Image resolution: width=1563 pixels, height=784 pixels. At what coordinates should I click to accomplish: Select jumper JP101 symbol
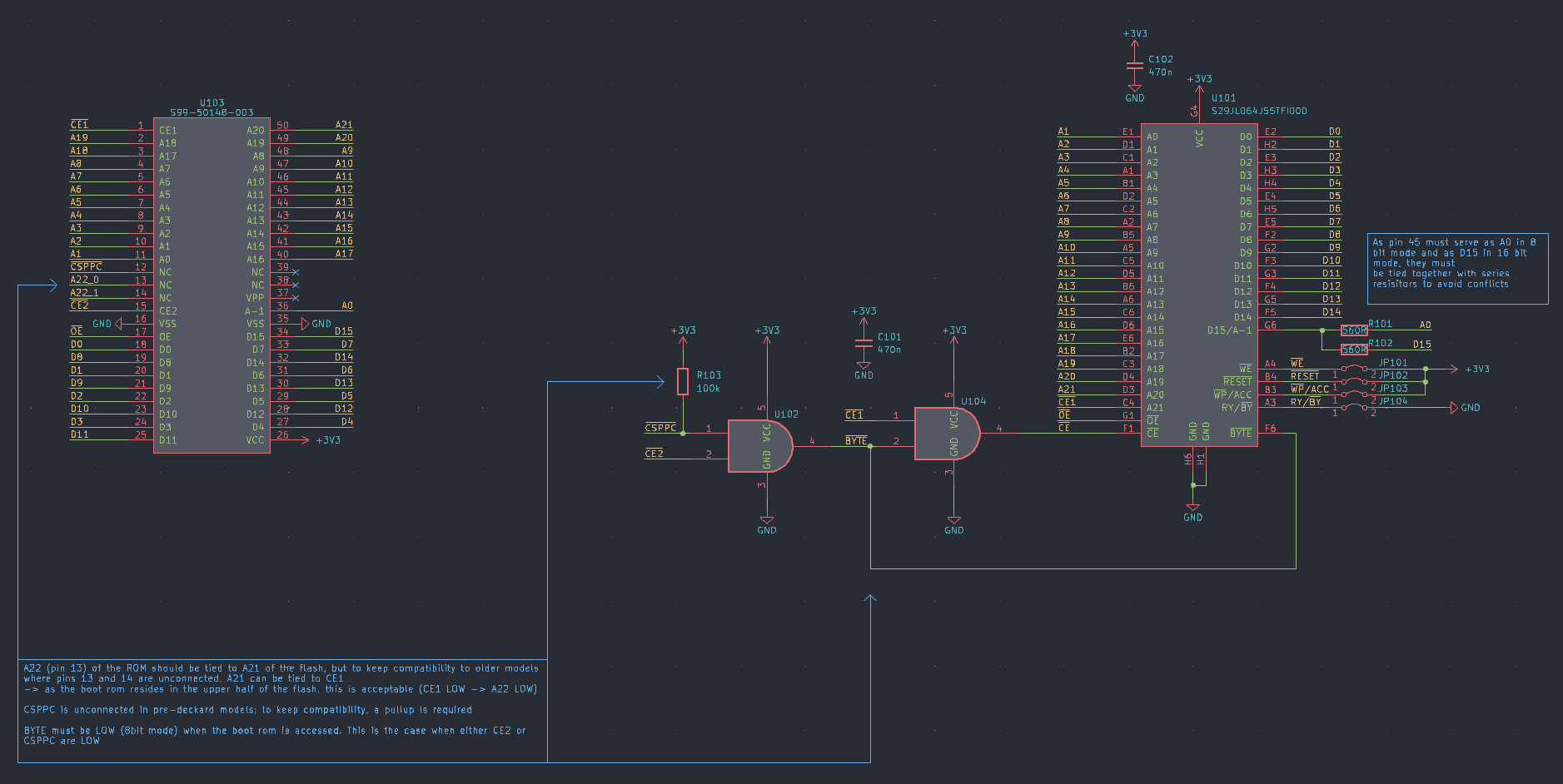click(x=1354, y=368)
